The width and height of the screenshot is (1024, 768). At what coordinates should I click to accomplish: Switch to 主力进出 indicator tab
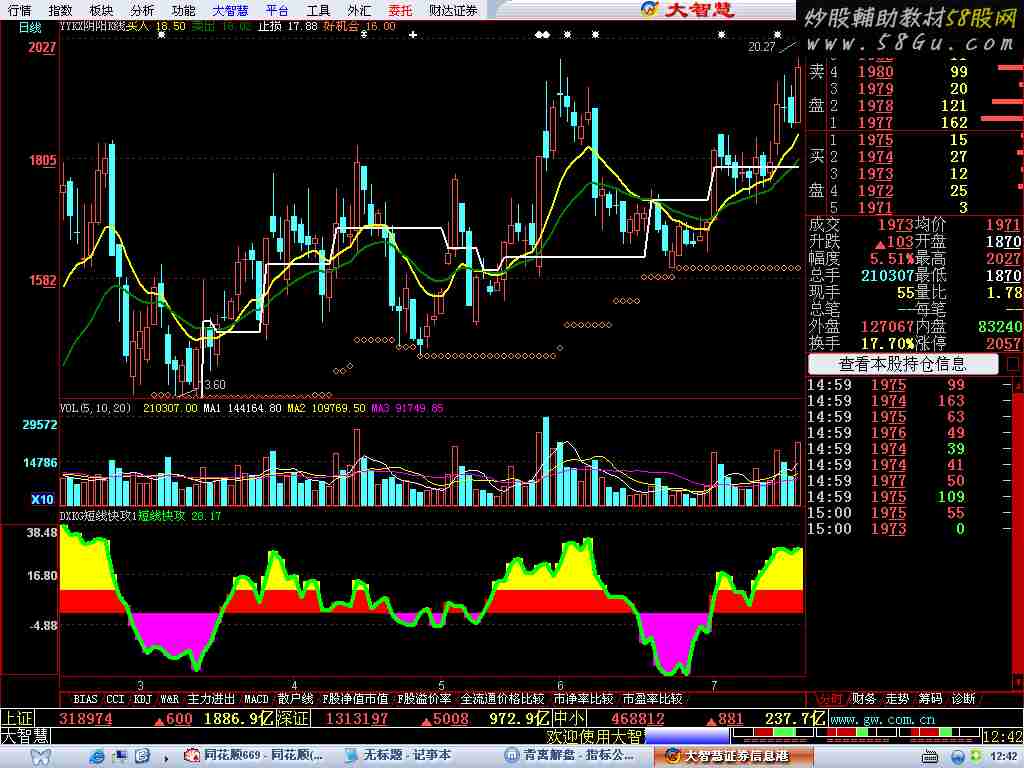point(211,699)
